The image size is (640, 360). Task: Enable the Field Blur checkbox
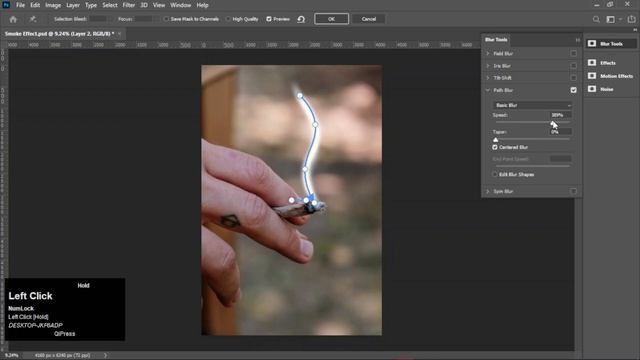pos(573,53)
